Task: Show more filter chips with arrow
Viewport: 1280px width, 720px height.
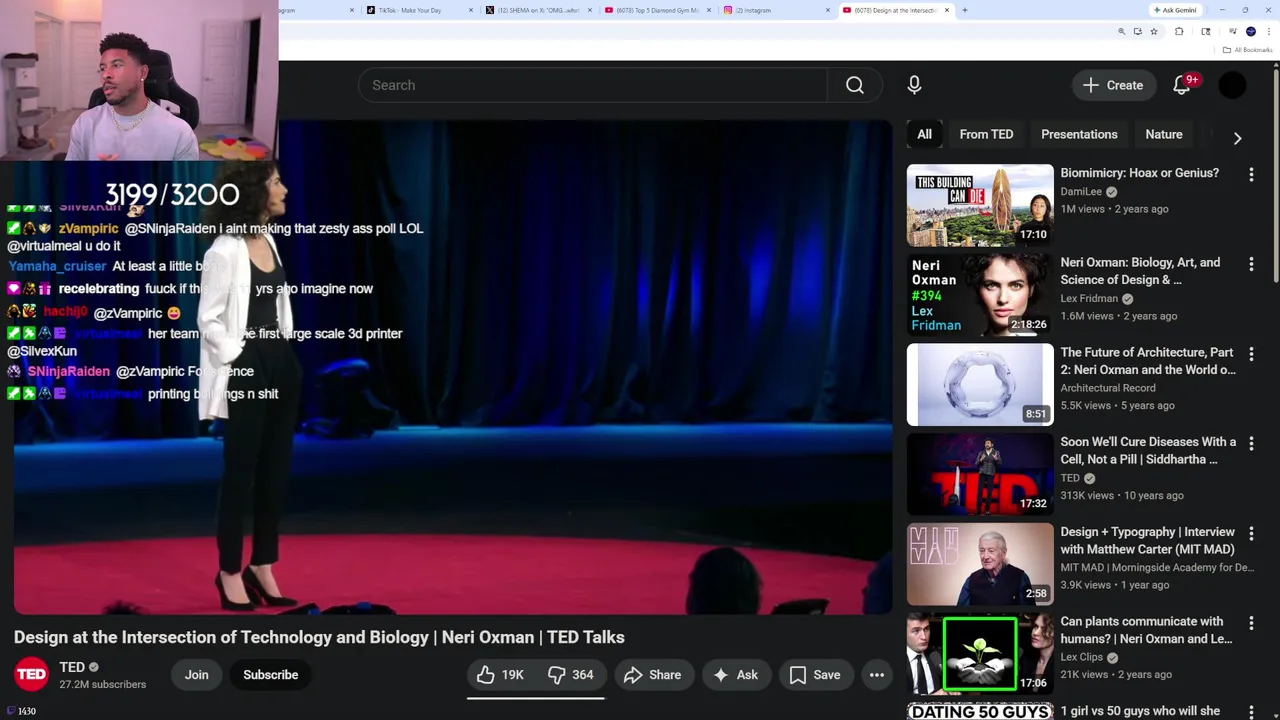Action: pos(1237,138)
